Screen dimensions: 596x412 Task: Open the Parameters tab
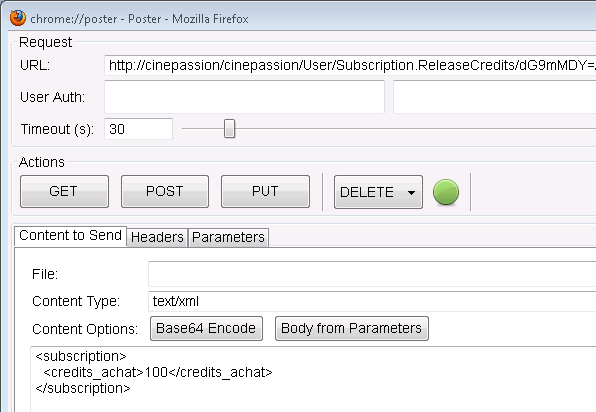pyautogui.click(x=228, y=237)
